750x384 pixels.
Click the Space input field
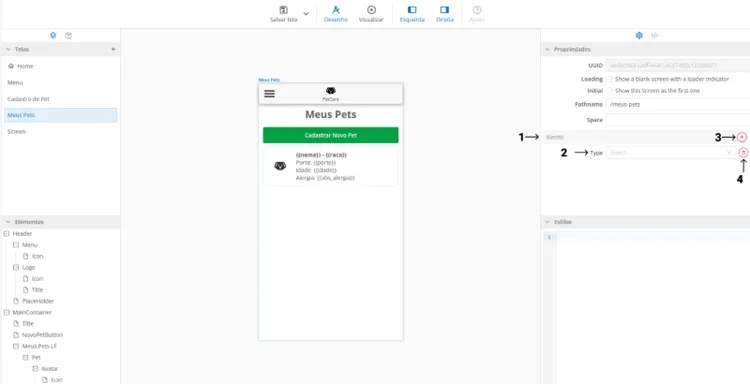click(678, 120)
